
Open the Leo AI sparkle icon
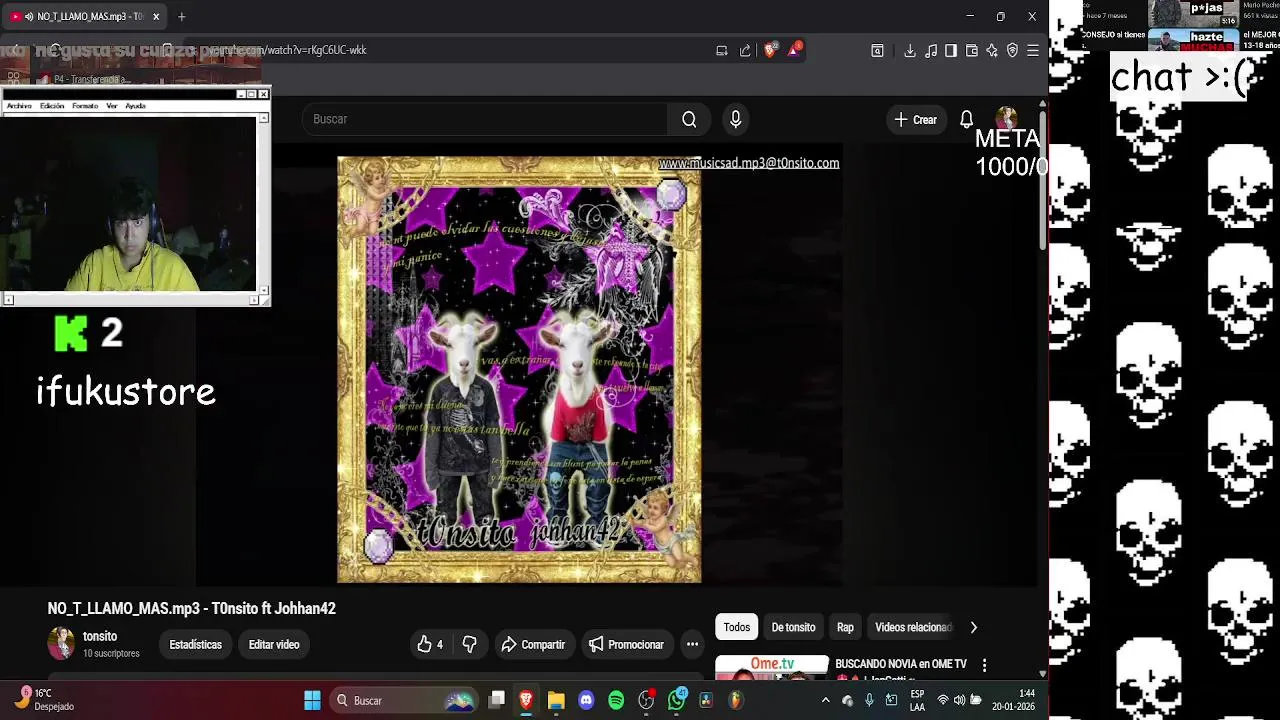(992, 51)
